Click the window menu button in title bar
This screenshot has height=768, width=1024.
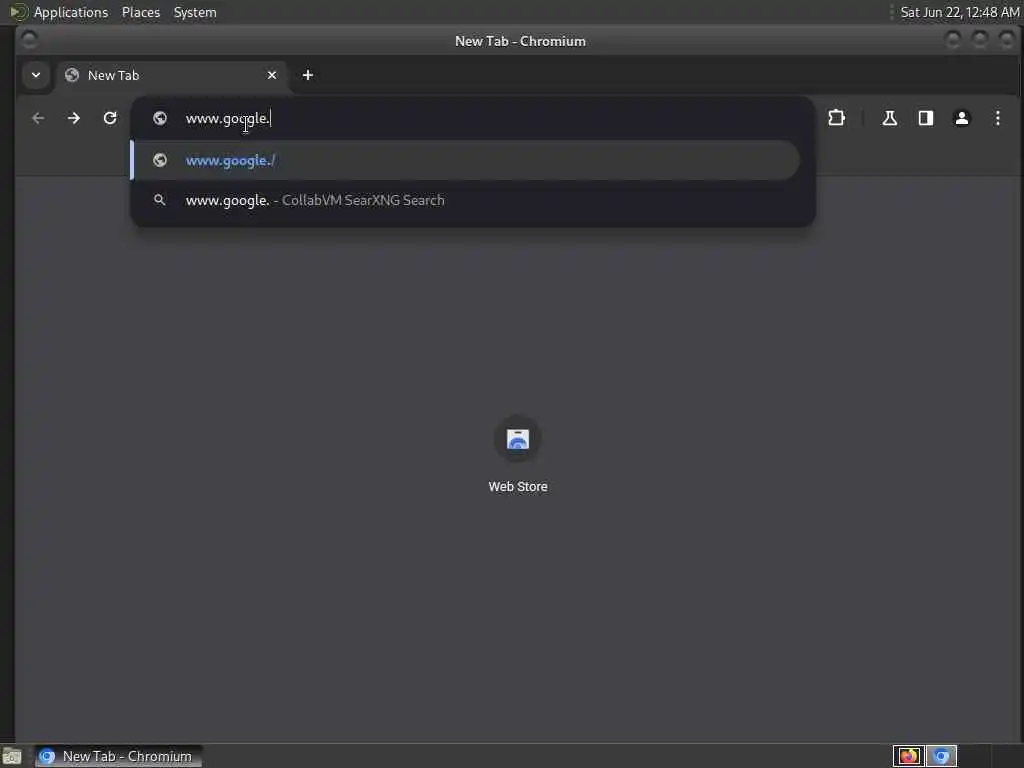click(x=29, y=40)
